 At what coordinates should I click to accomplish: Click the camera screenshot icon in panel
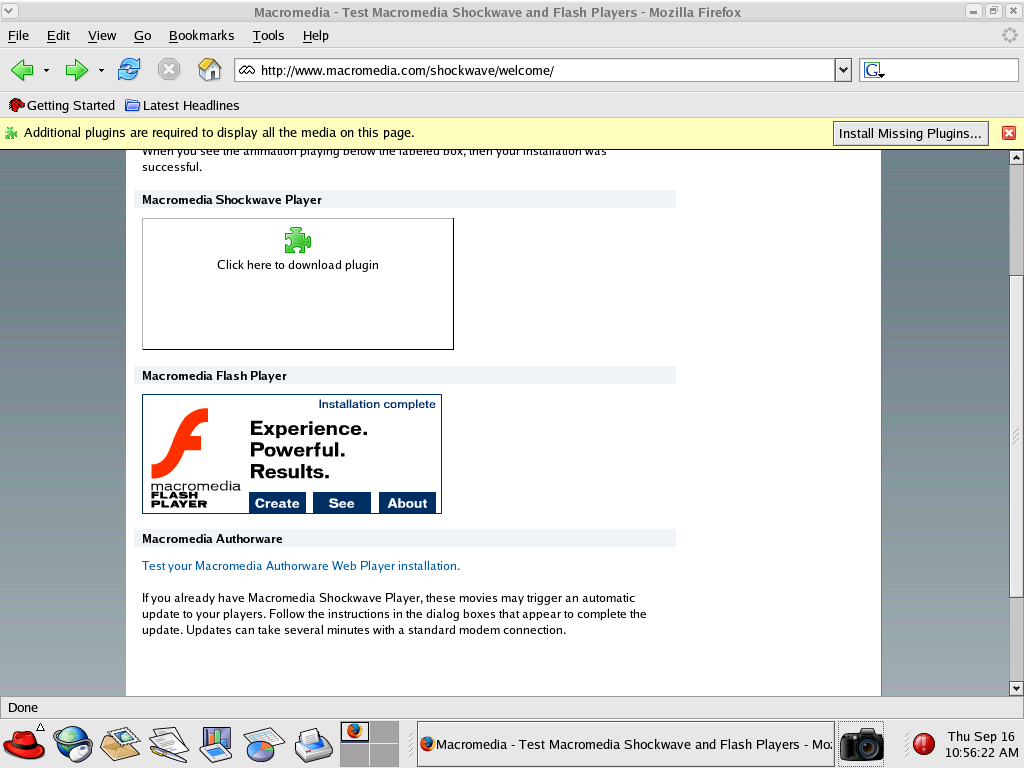(x=861, y=744)
